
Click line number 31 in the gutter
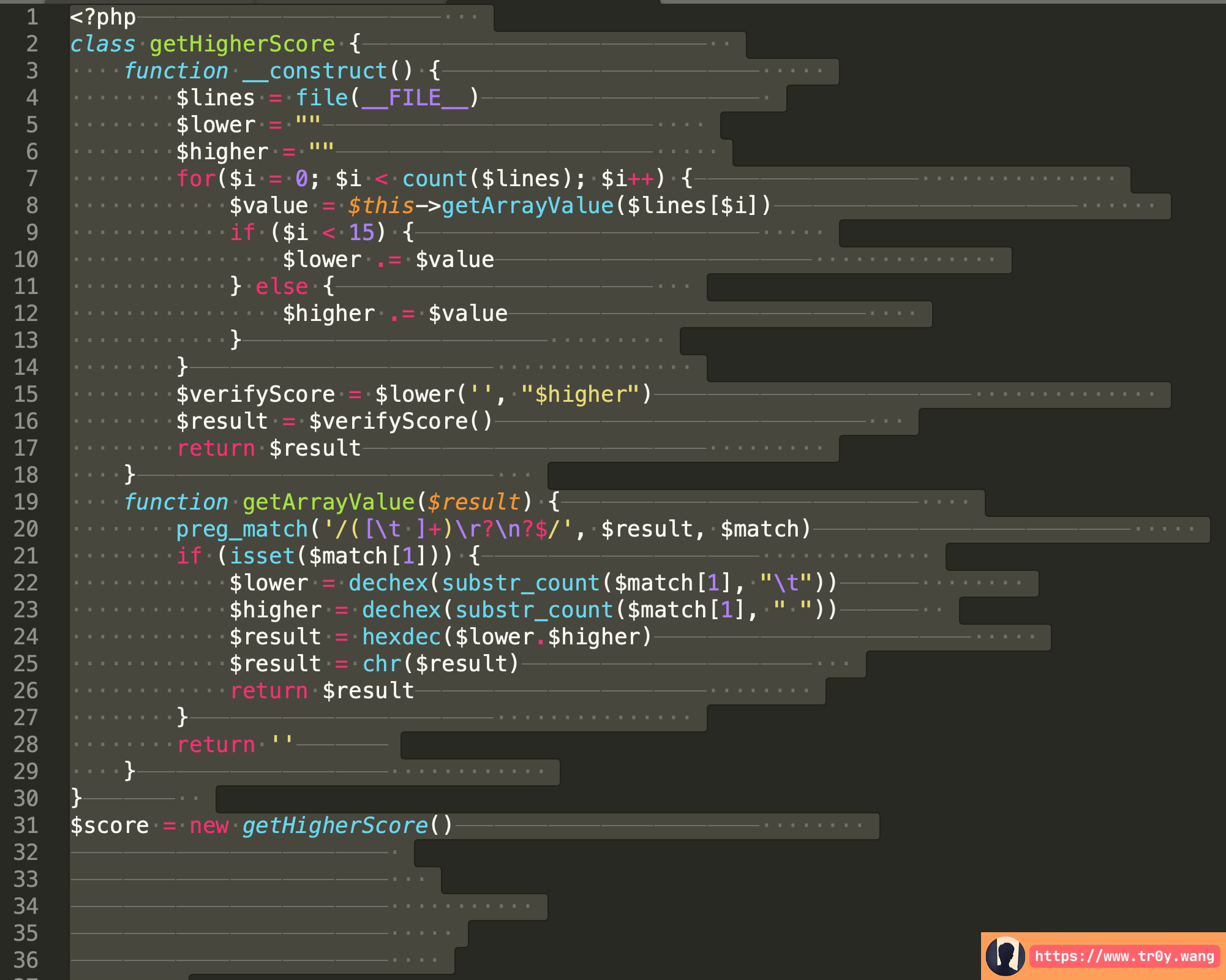click(26, 826)
